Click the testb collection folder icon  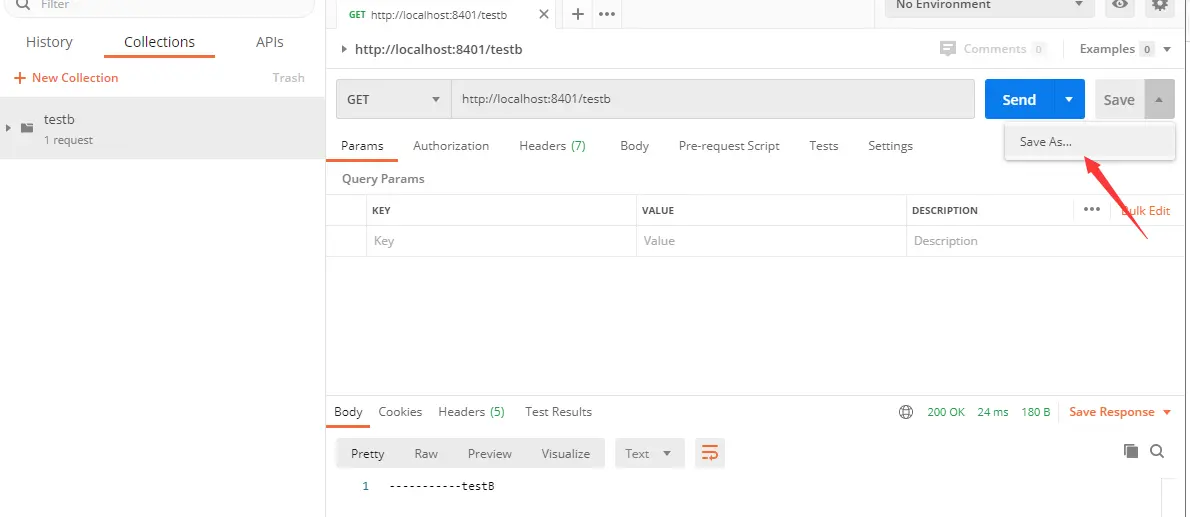point(27,128)
